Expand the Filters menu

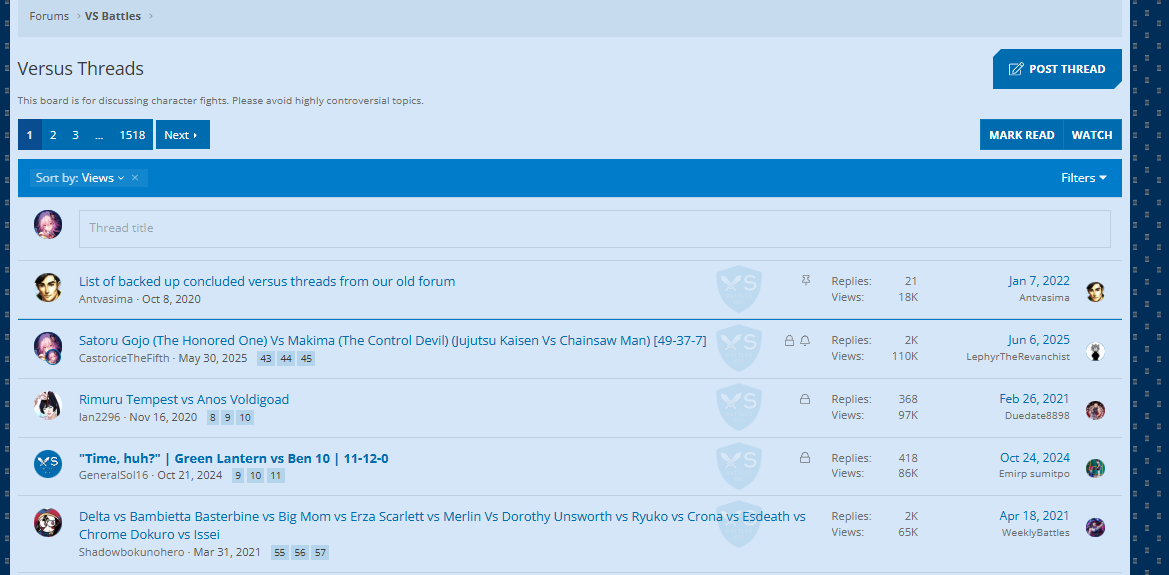[x=1084, y=177]
